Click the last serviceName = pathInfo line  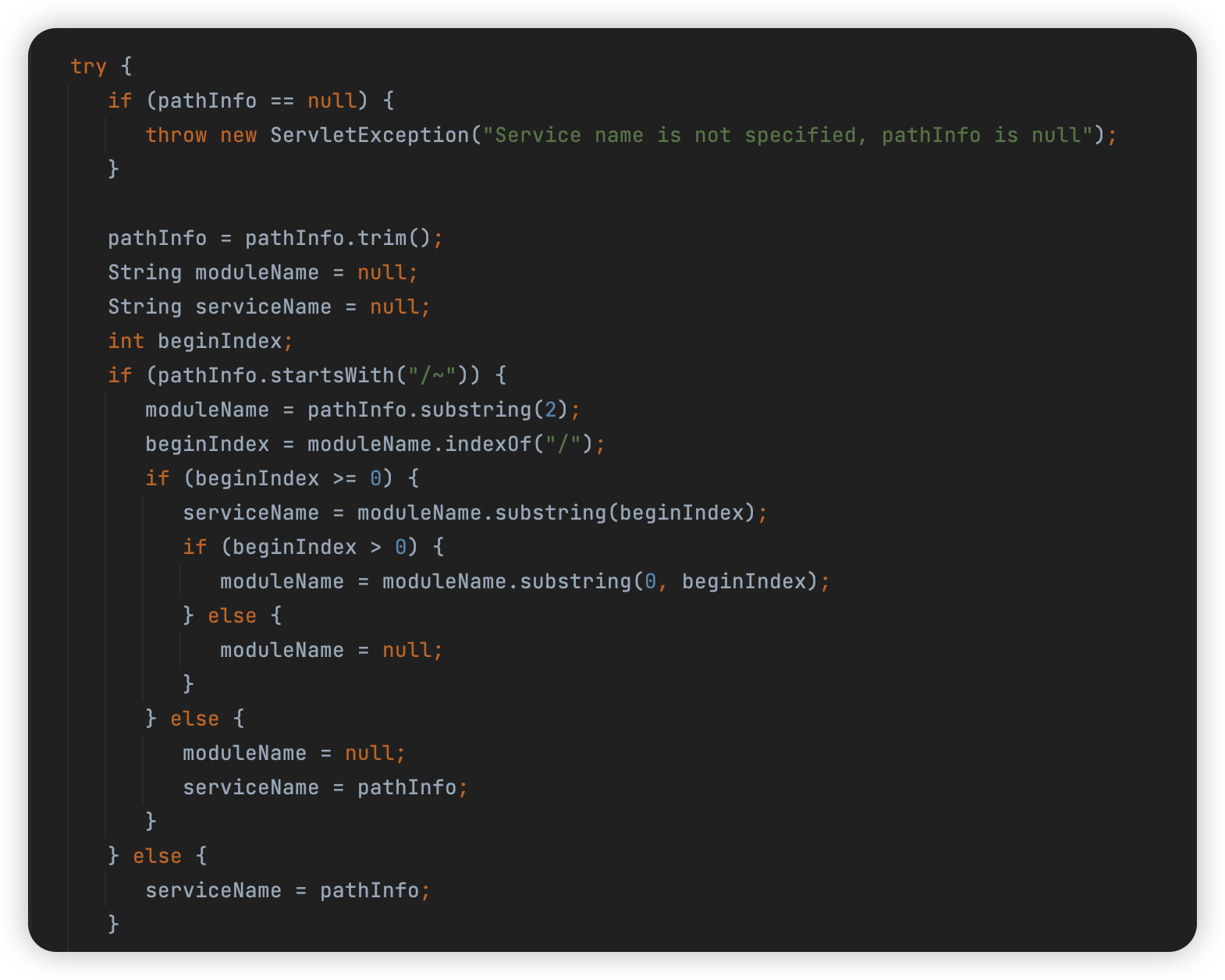pos(288,890)
